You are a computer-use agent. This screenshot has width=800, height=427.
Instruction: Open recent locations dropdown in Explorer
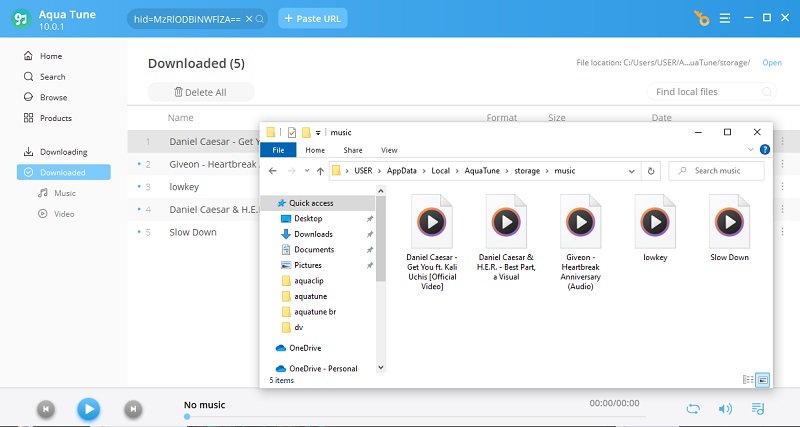[x=307, y=171]
